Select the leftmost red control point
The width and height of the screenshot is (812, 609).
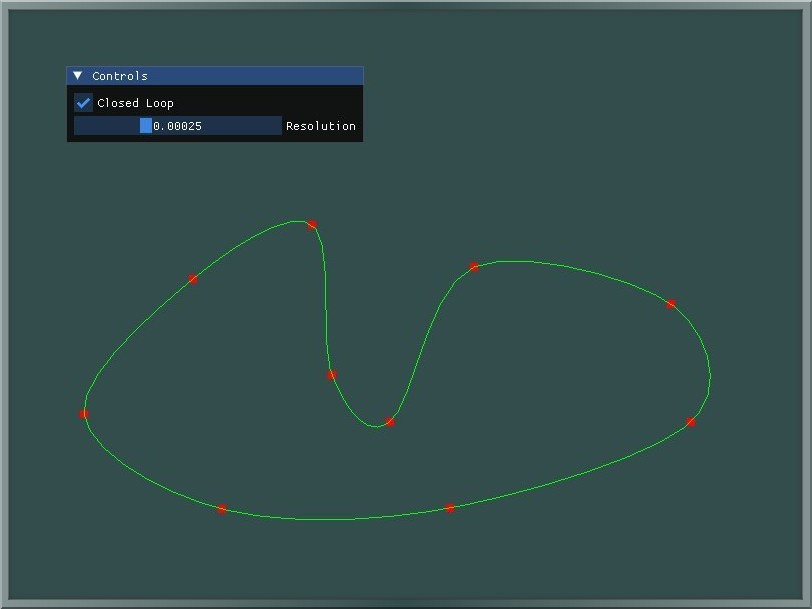[x=83, y=414]
